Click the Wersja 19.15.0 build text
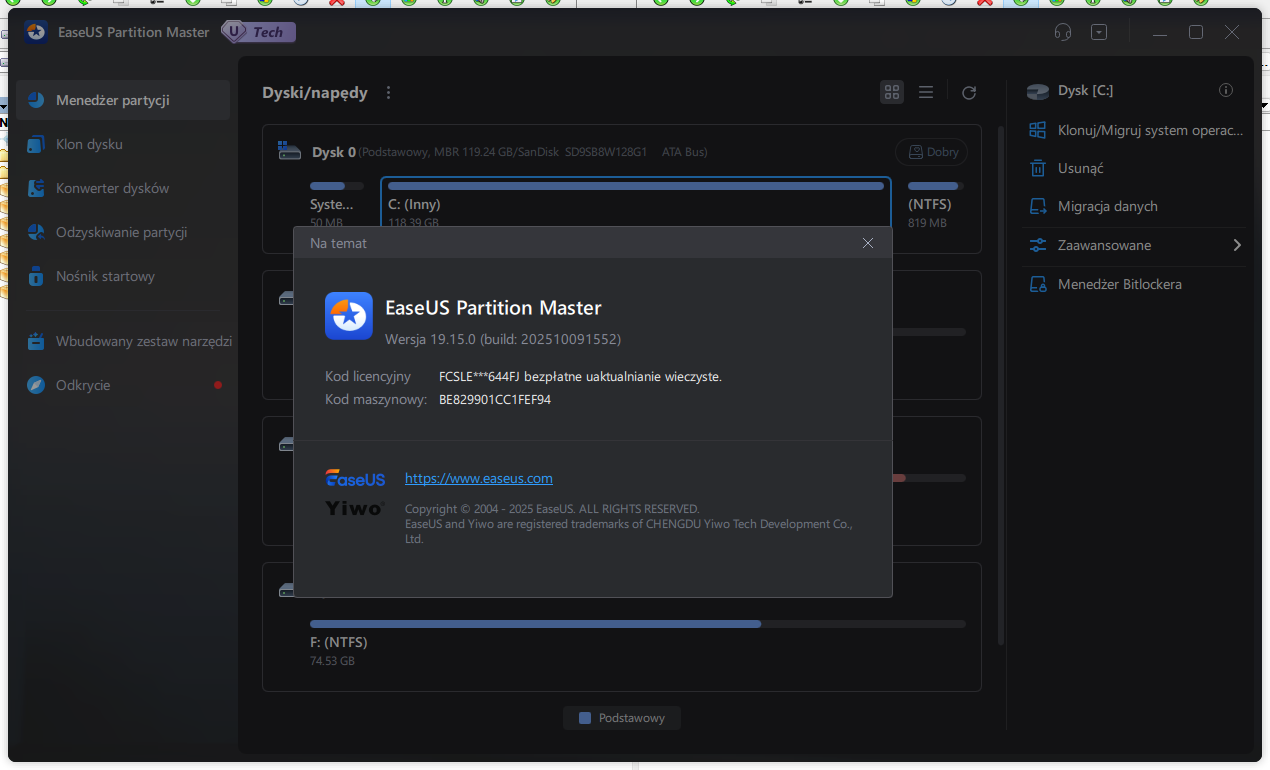 (503, 339)
